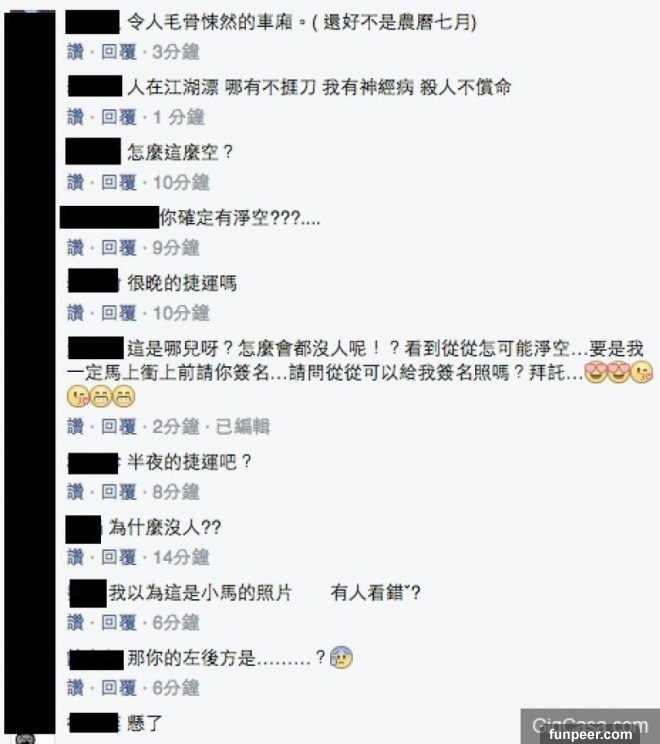Click the funpeer.com watermark

click(590, 734)
